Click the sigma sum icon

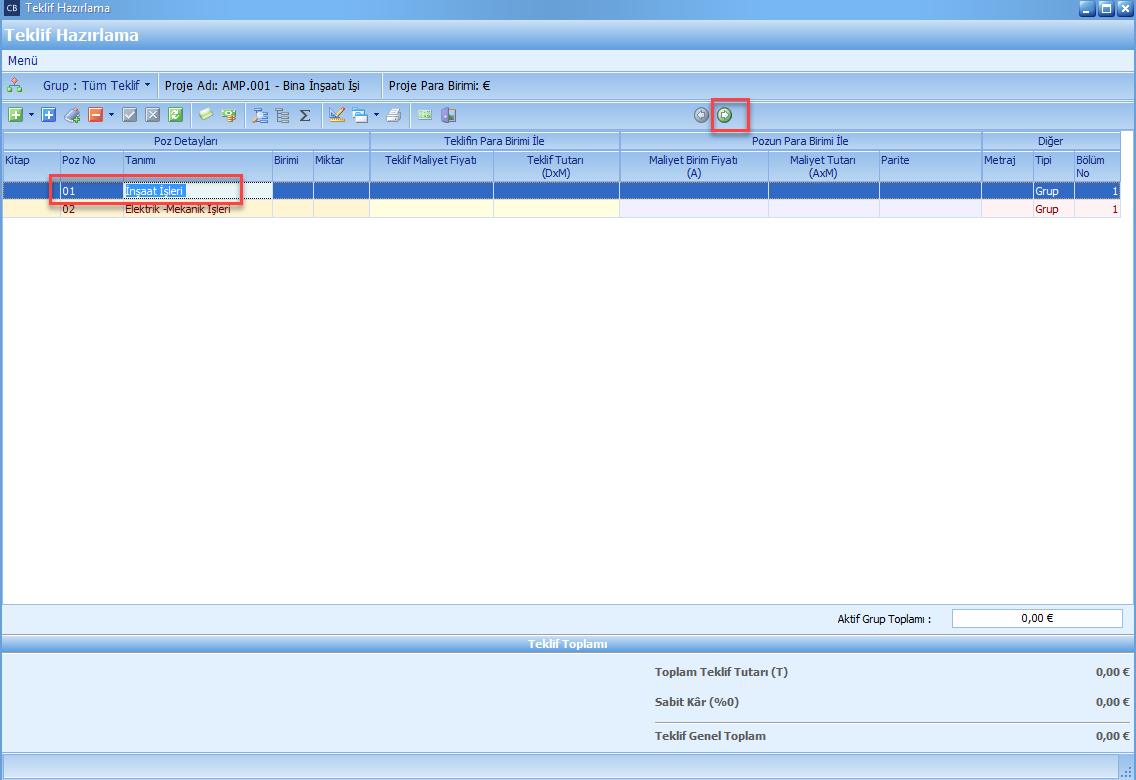point(305,115)
